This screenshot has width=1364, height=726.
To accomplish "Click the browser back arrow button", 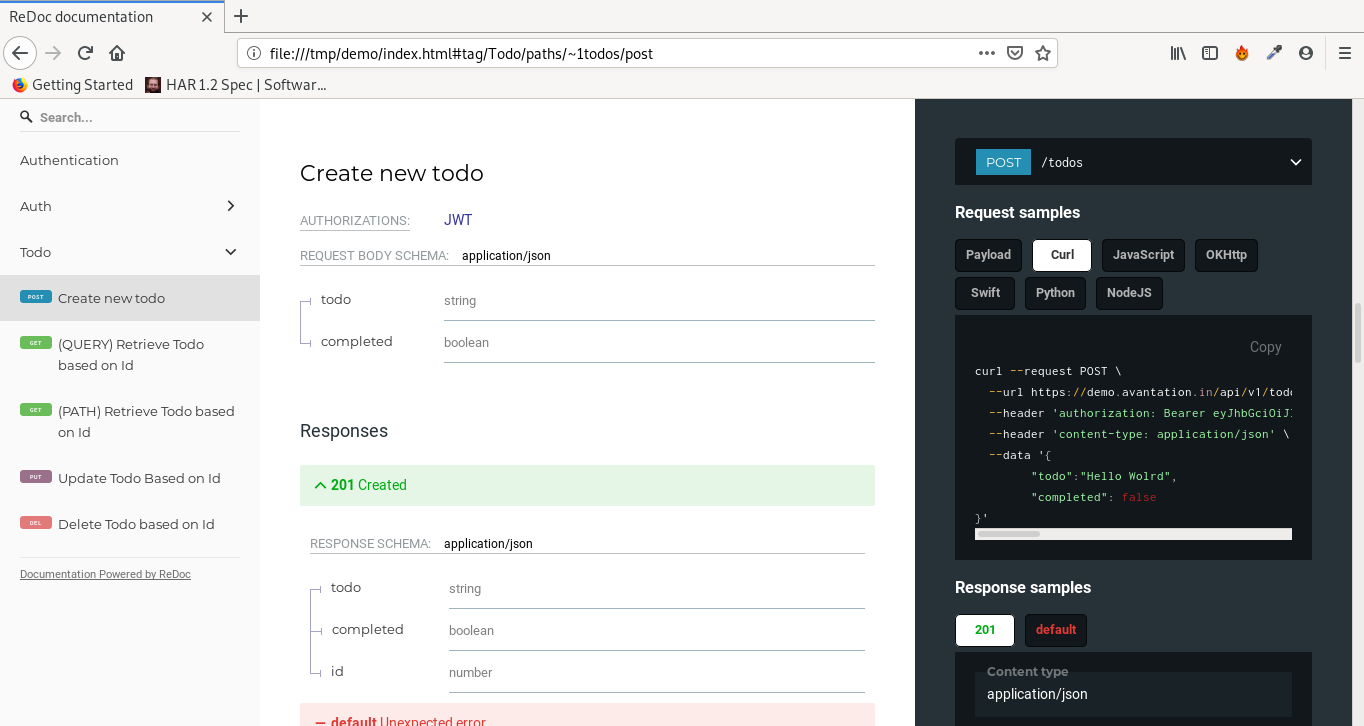I will click(20, 53).
